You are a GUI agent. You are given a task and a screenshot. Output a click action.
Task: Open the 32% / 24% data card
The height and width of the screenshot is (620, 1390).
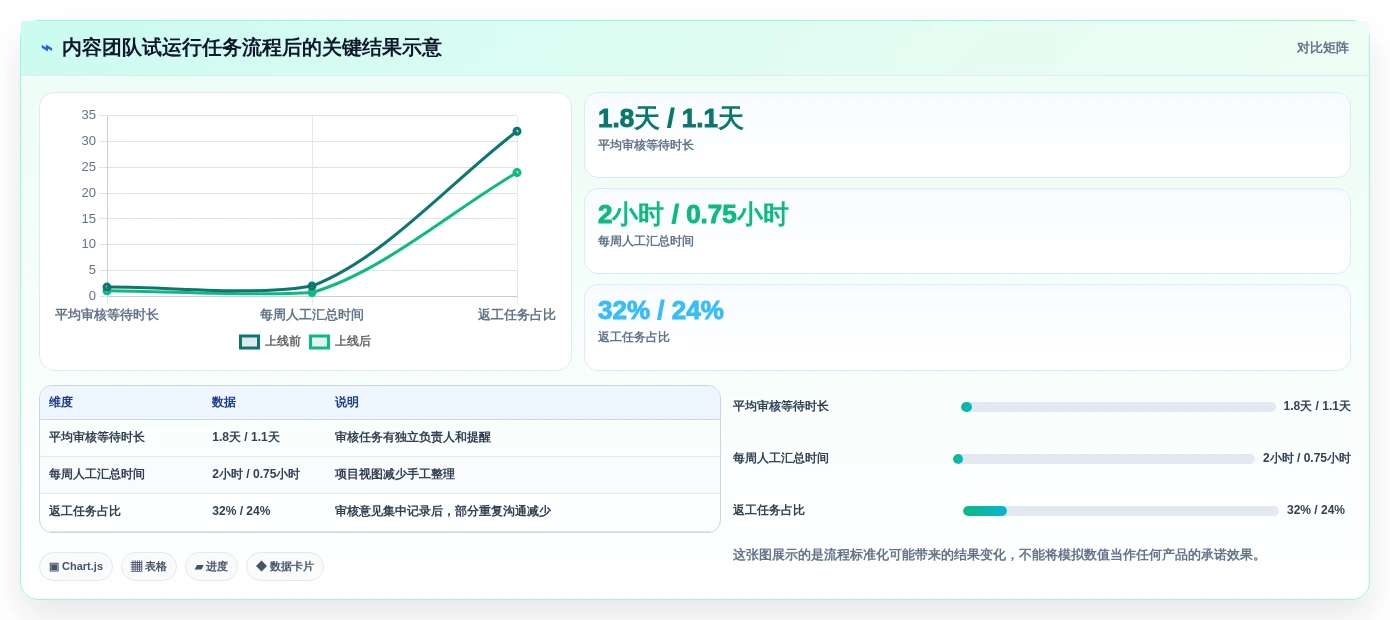pos(967,327)
